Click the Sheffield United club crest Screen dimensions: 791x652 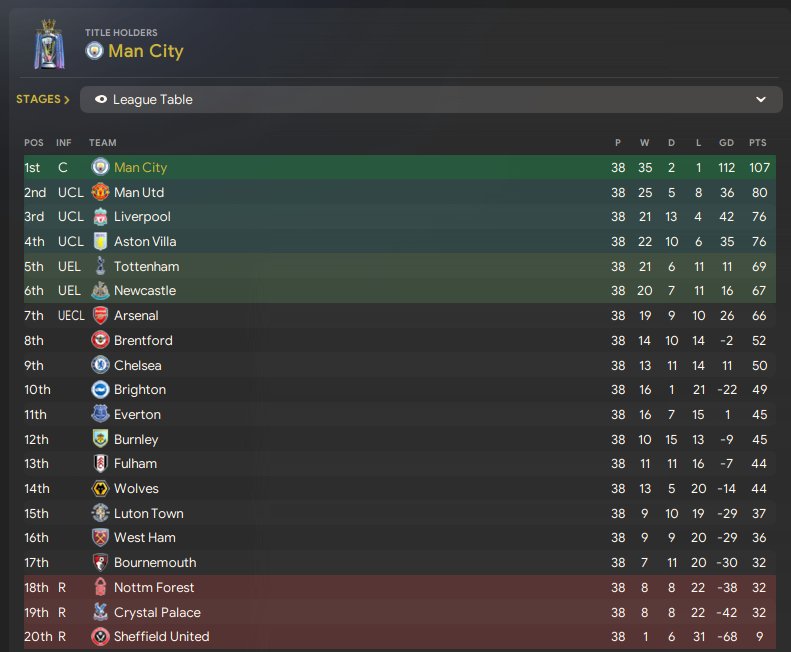coord(100,636)
